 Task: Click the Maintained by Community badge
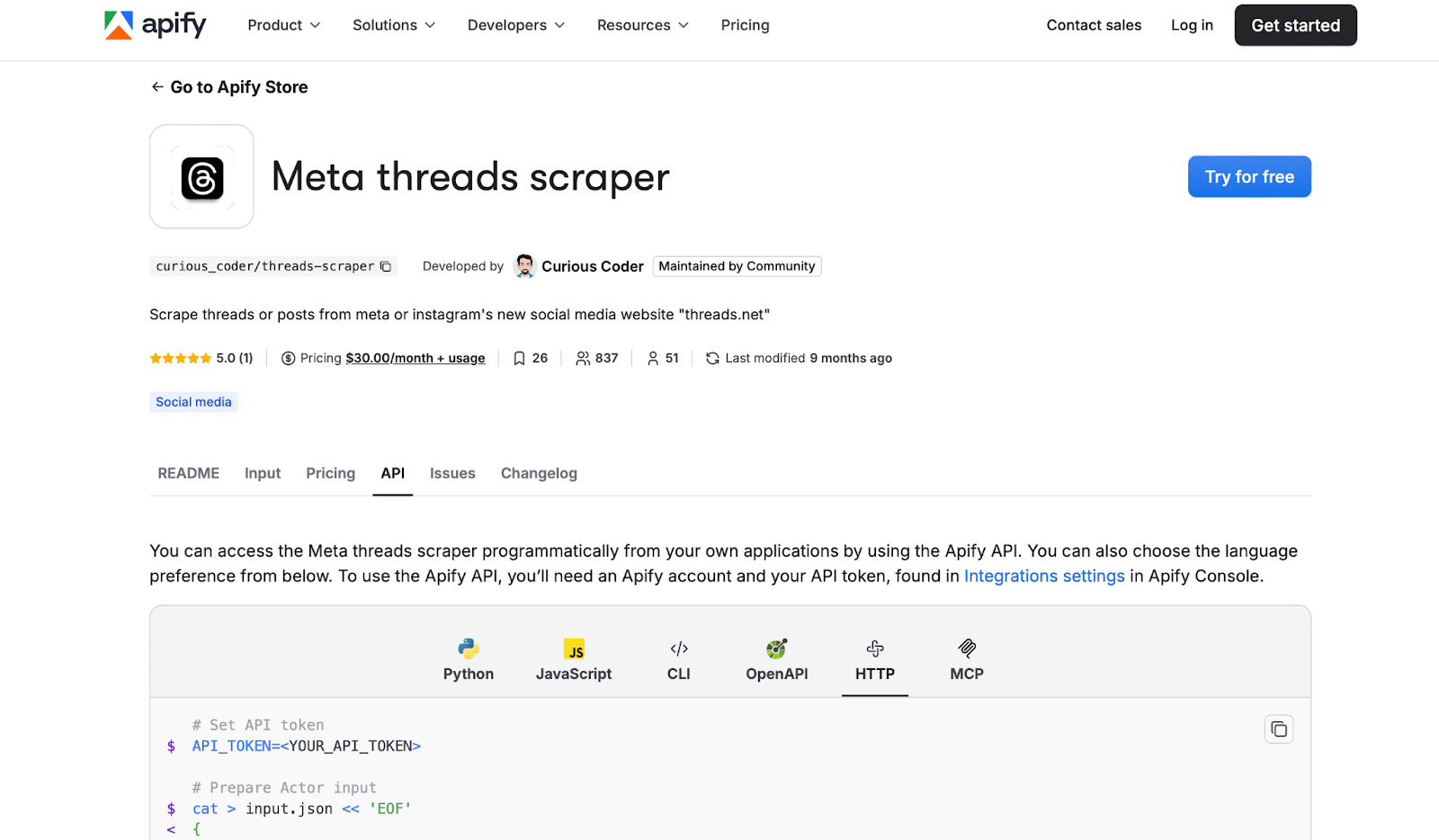737,266
